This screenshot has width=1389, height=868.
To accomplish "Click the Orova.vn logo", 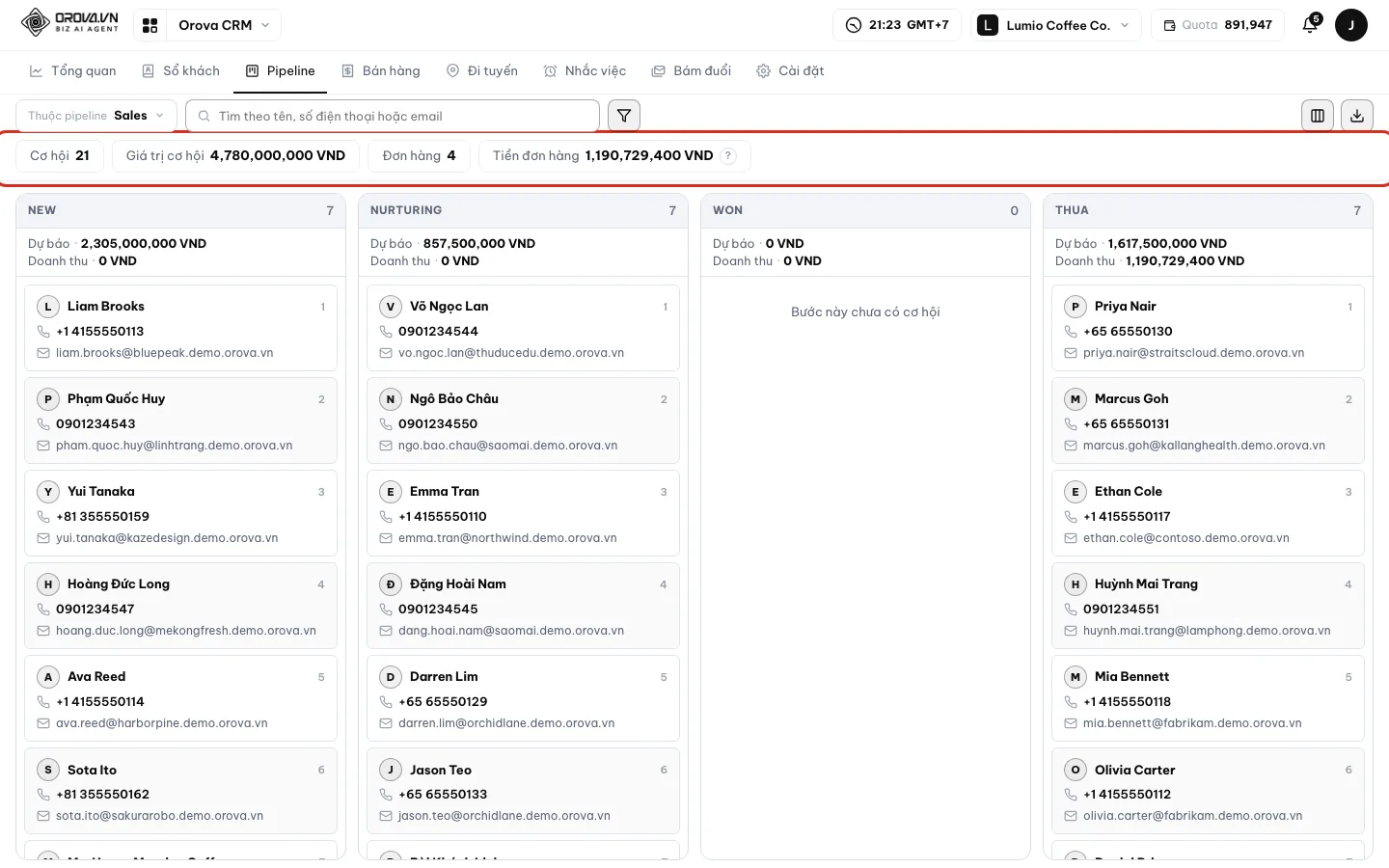I will [x=69, y=22].
